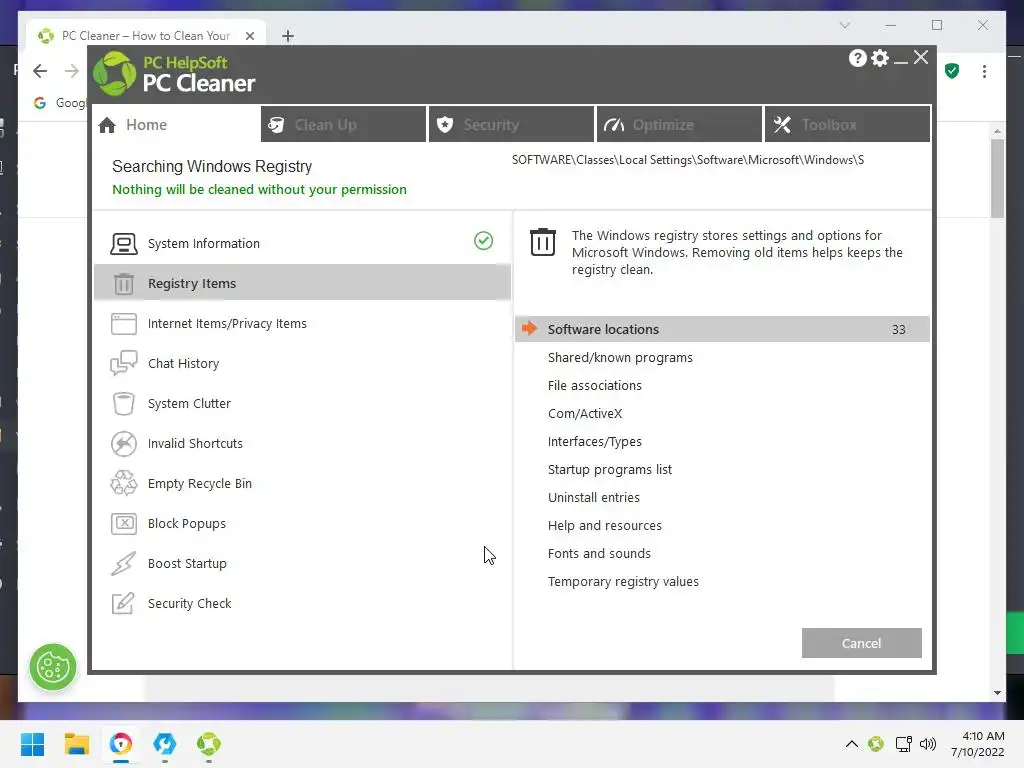Select Security Check entry
The height and width of the screenshot is (768, 1024).
302,603
